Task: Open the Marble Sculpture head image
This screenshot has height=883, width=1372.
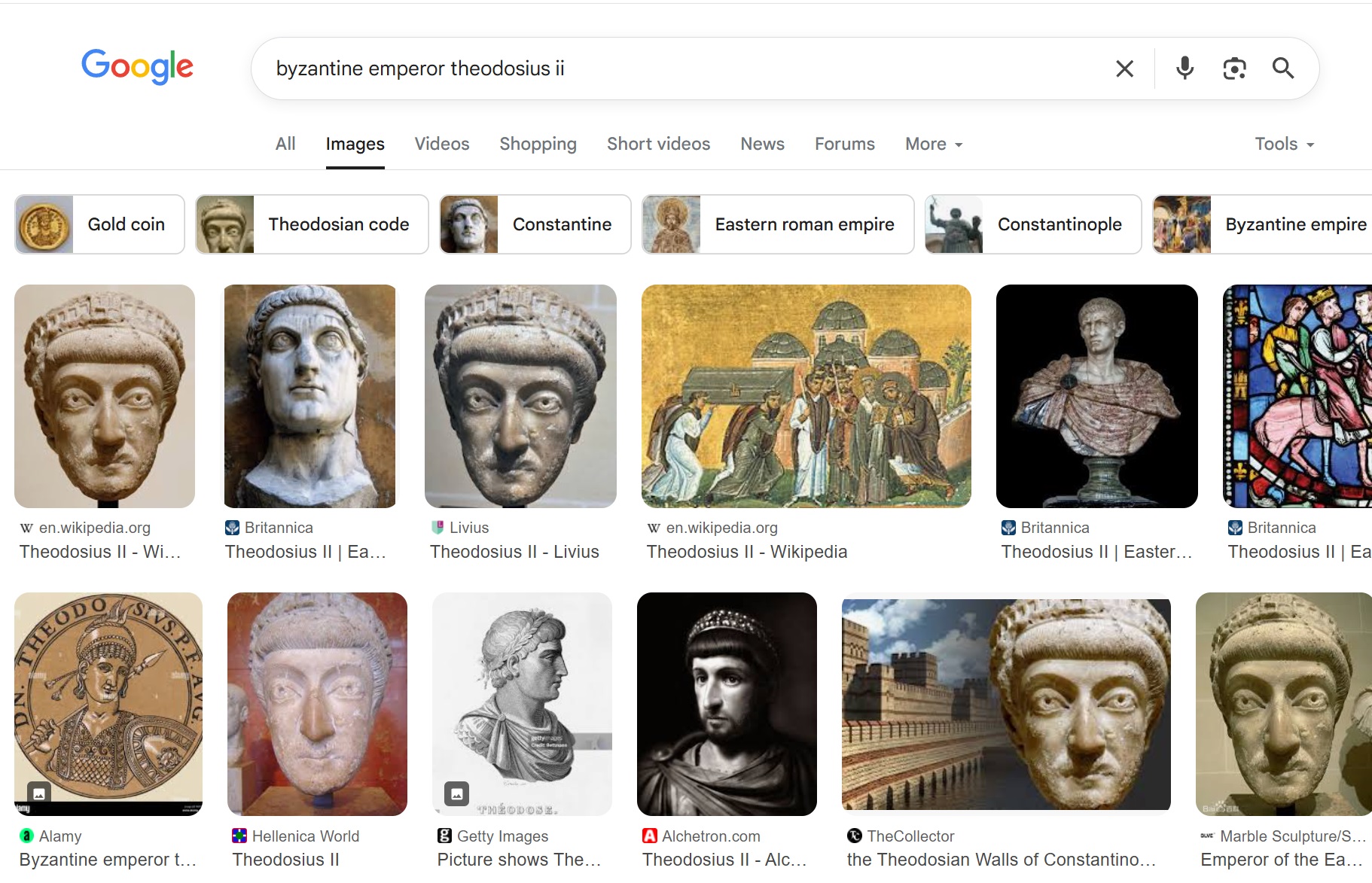Action: tap(1284, 704)
